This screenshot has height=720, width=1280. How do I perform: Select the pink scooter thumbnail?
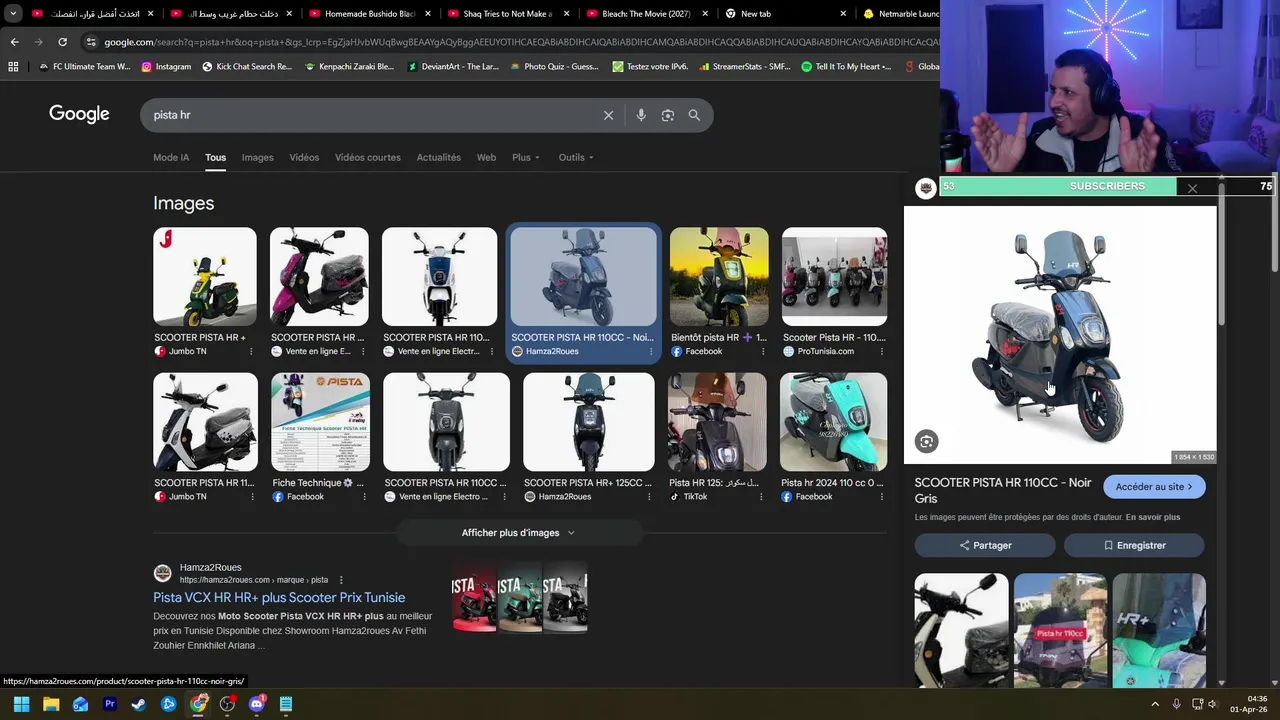[319, 277]
